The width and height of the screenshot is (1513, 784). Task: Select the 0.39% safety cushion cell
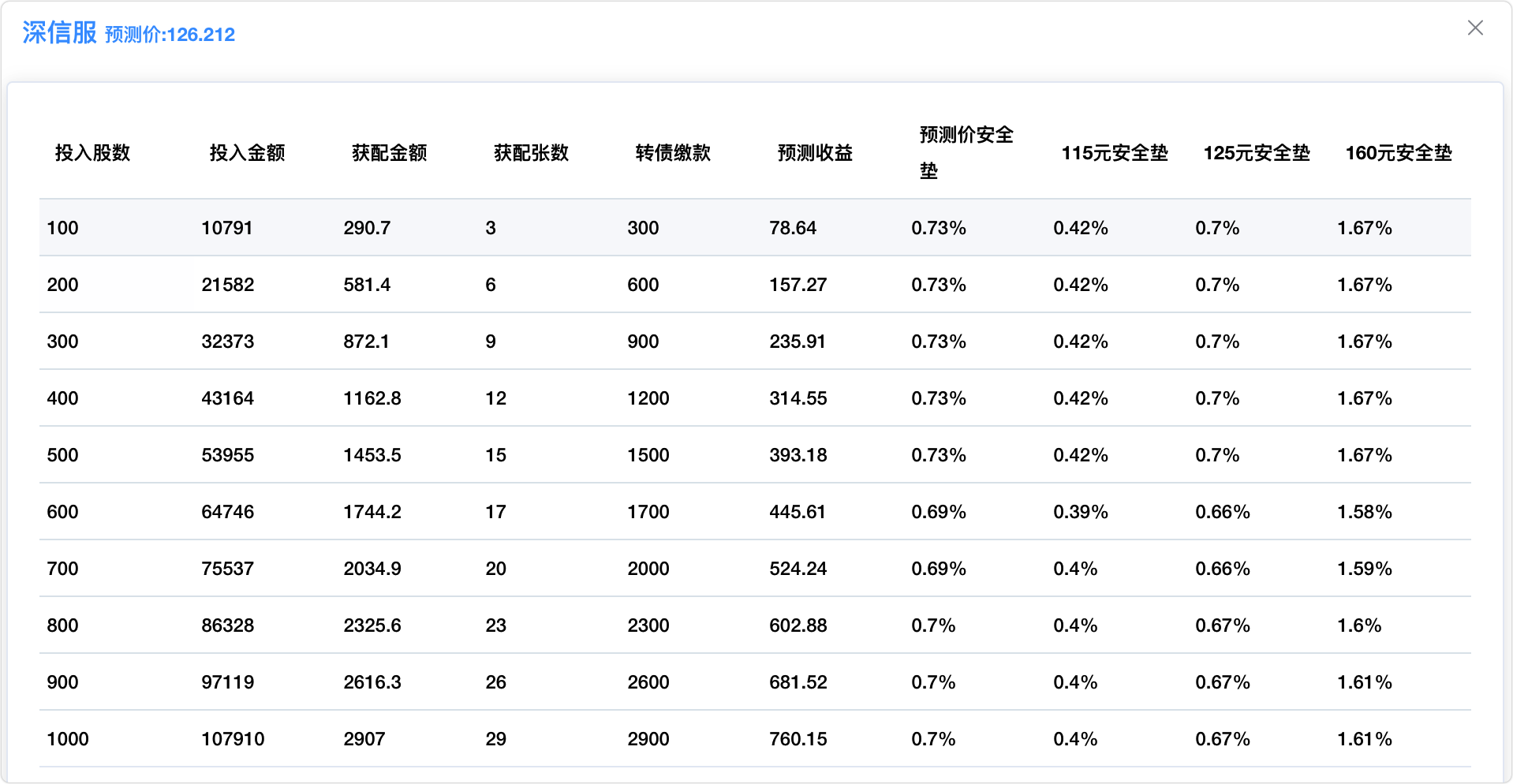(1080, 512)
